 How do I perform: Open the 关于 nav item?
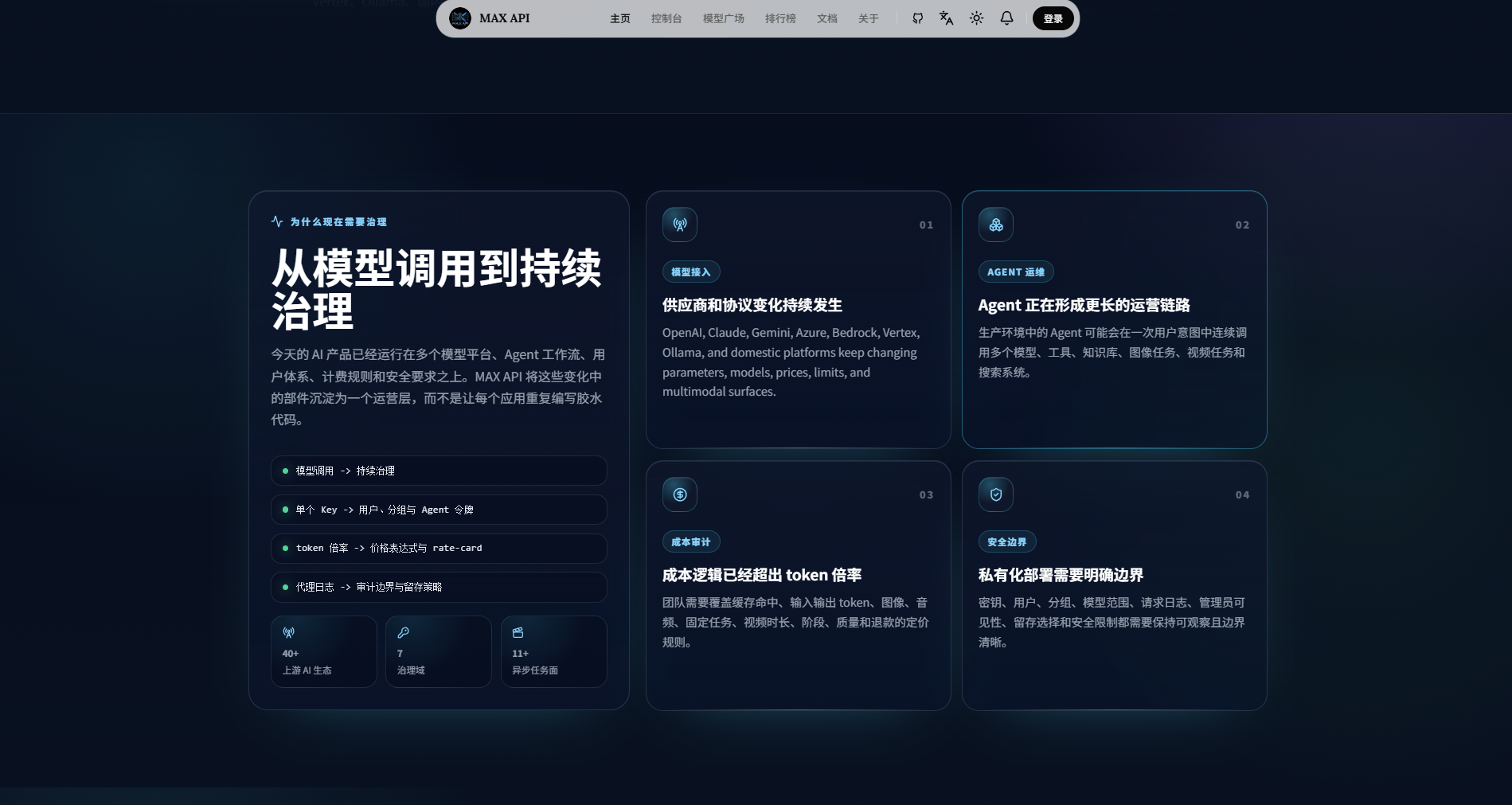coord(868,18)
